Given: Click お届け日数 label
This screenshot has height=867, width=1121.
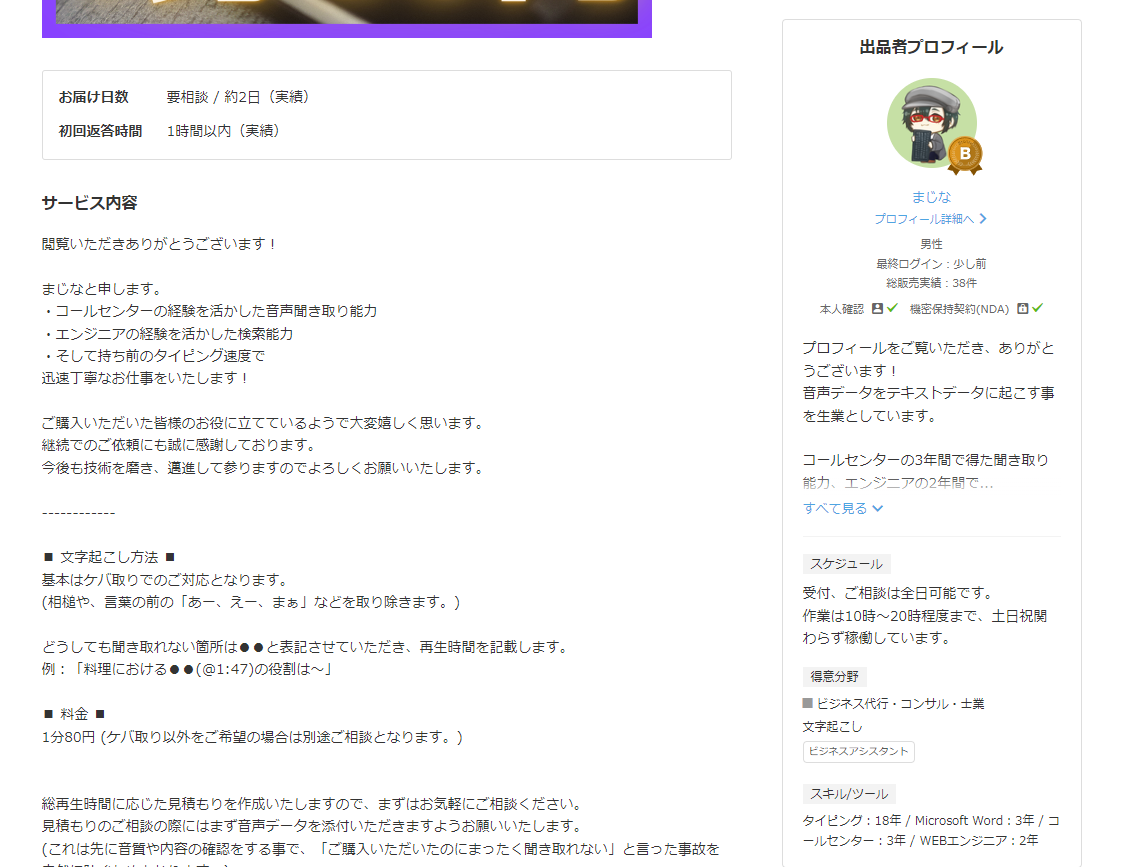Looking at the screenshot, I should [x=94, y=96].
